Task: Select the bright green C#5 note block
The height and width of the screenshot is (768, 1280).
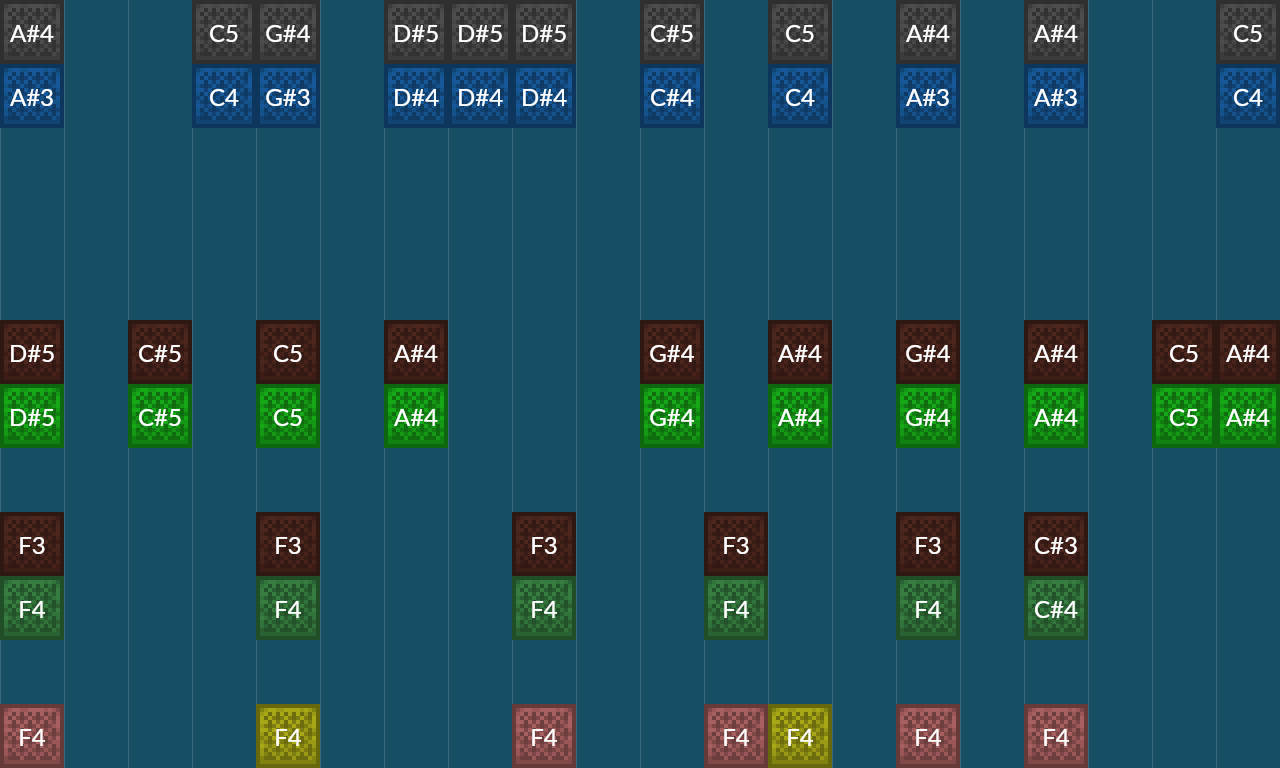Action: pos(160,416)
